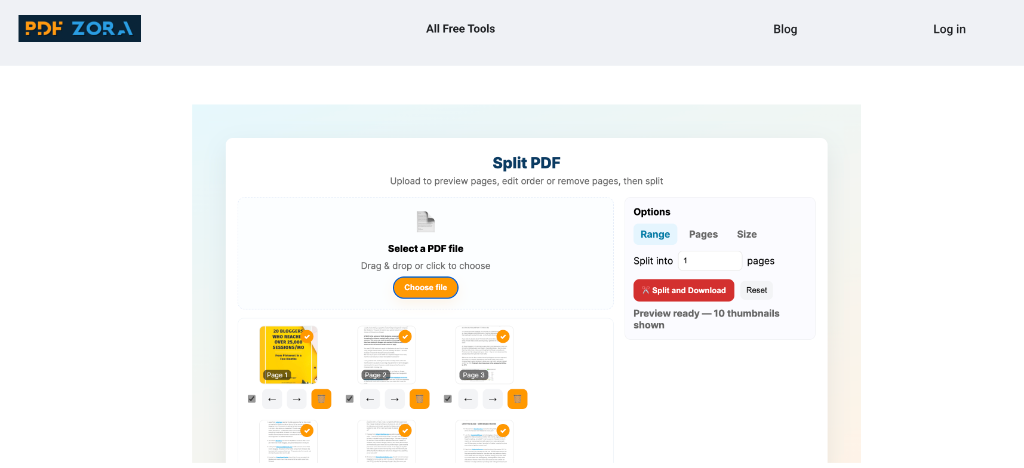Focus the Split into pages number field
Screen dimensions: 1024x468
pos(710,260)
